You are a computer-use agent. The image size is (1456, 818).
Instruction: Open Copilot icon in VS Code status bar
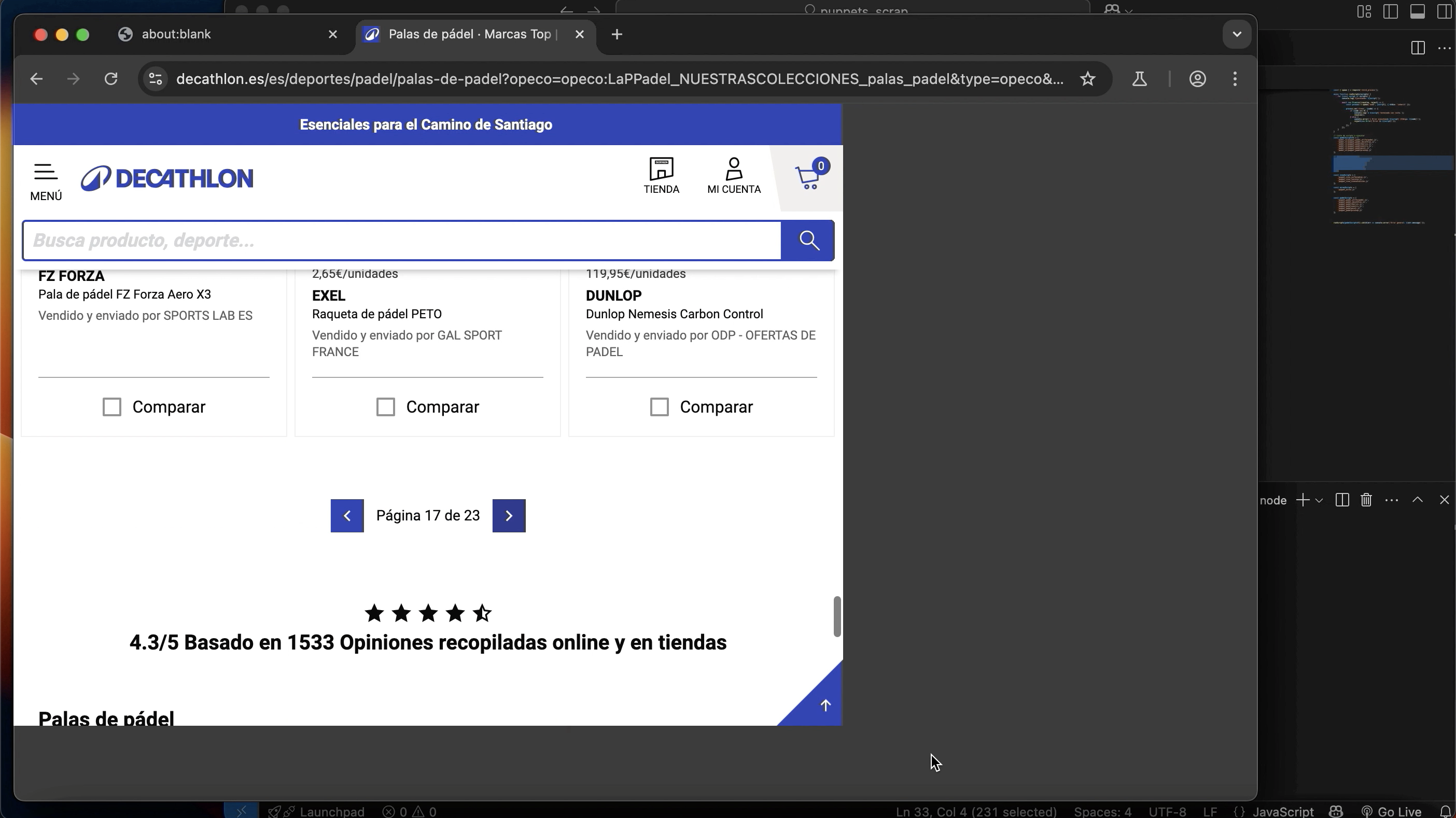[x=1336, y=812]
